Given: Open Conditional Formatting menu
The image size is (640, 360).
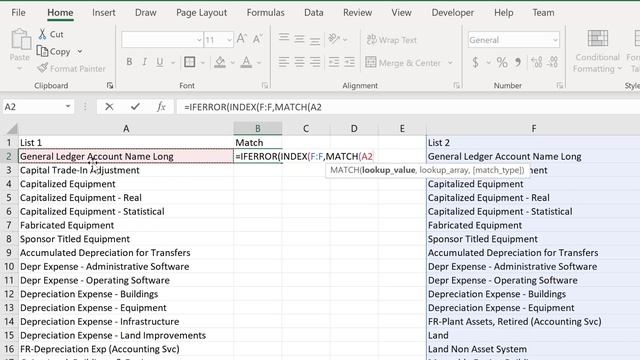Looking at the screenshot, I should 597,51.
